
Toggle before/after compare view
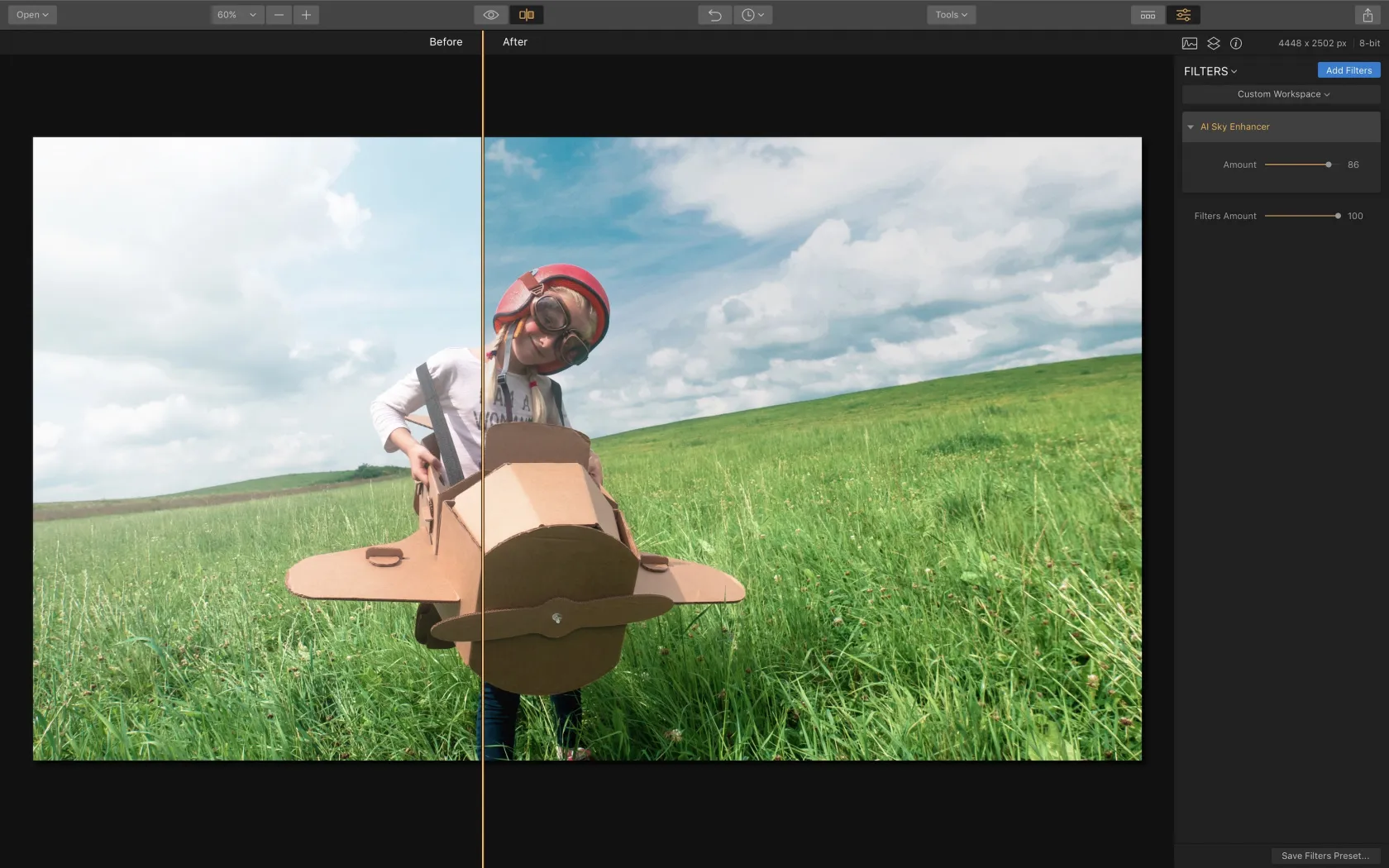coord(526,15)
